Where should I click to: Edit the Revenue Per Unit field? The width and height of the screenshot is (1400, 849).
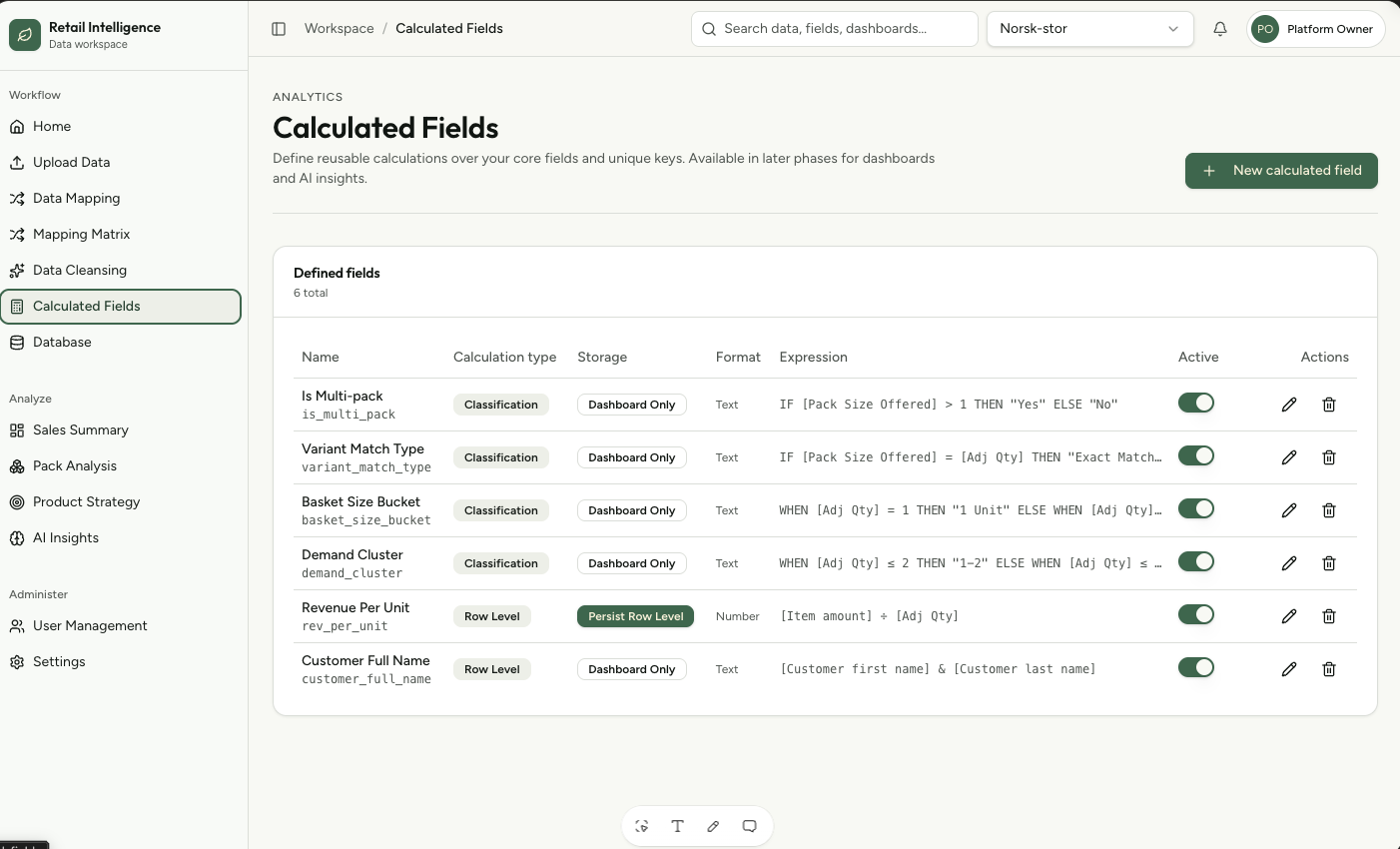1289,616
